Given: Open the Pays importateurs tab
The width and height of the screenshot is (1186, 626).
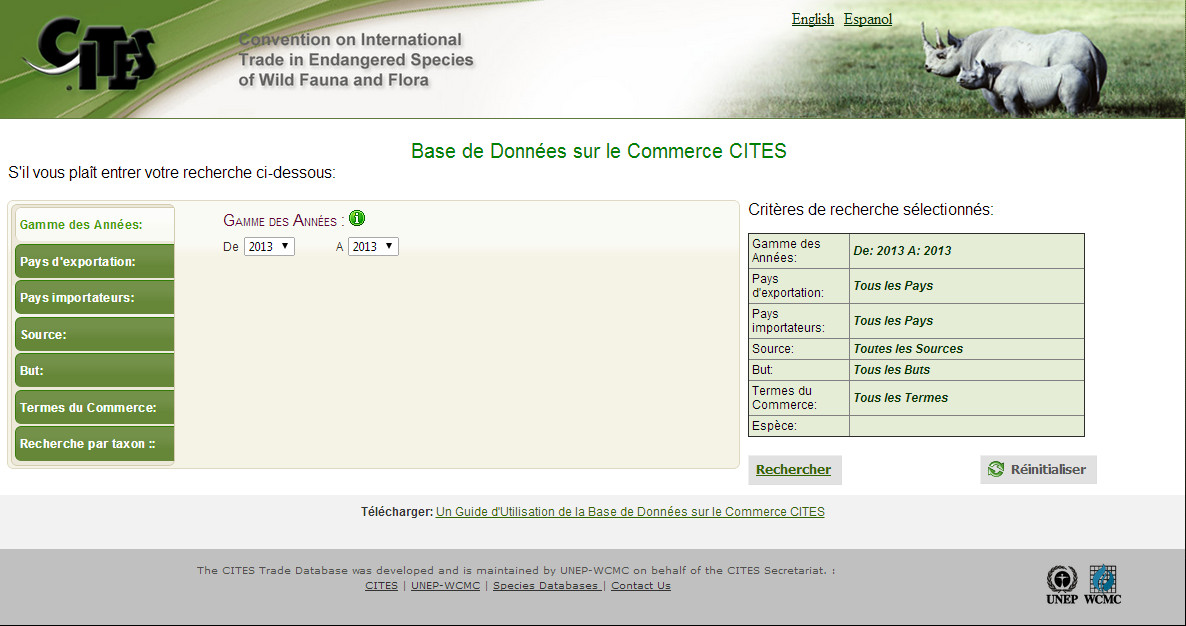Looking at the screenshot, I should click(95, 298).
